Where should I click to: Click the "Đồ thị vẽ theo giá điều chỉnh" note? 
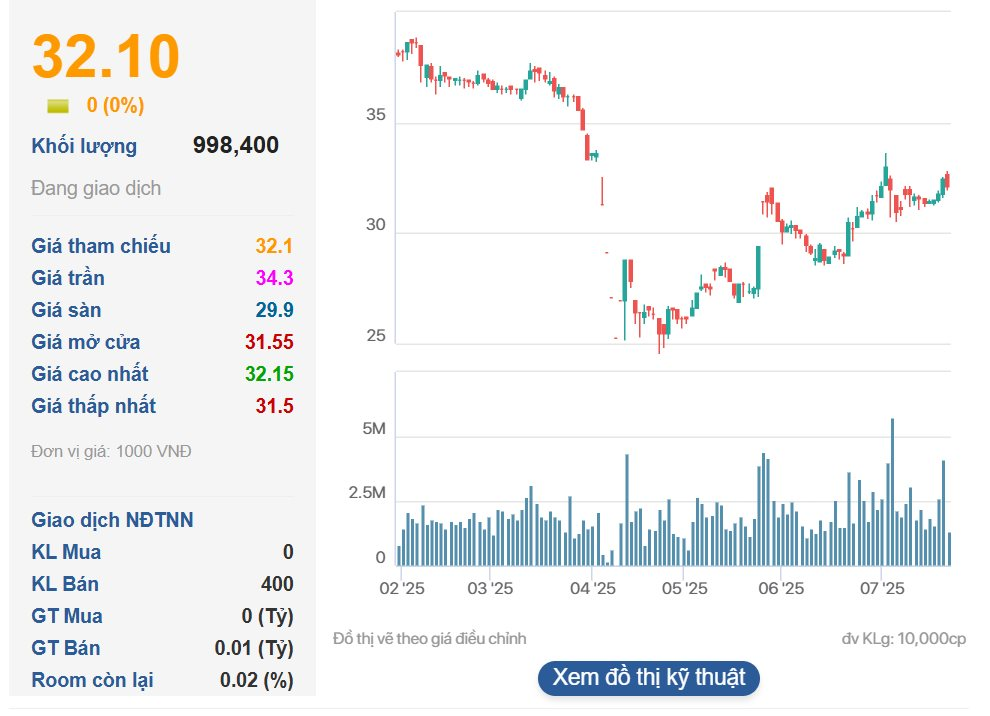[429, 638]
